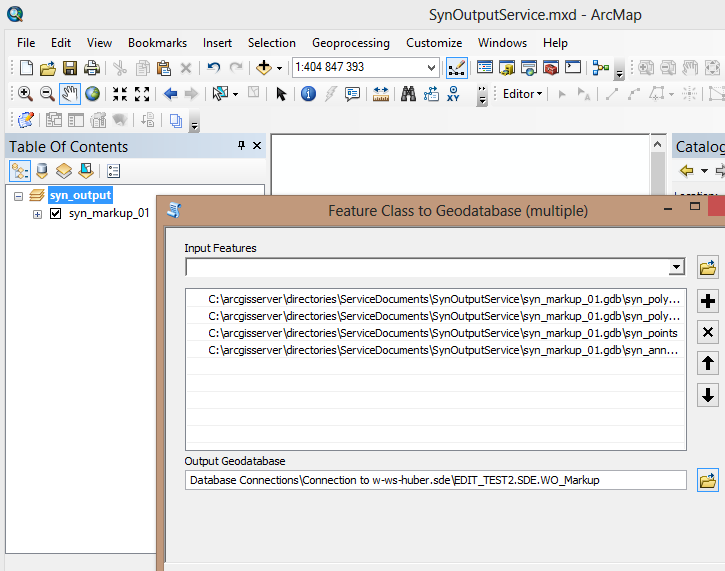Open Table Of Contents Options icon
The height and width of the screenshot is (571, 725).
(113, 172)
